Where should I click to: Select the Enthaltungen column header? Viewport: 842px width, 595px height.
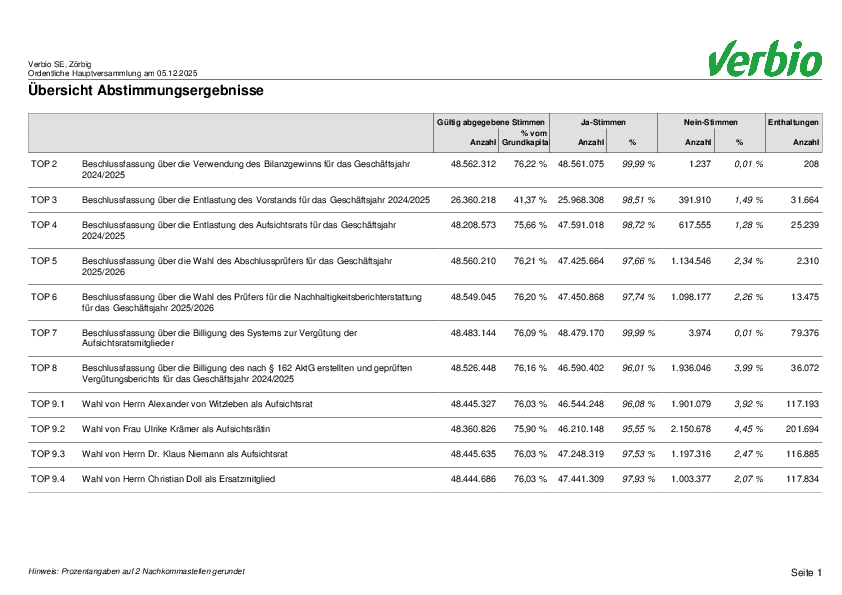(x=793, y=121)
